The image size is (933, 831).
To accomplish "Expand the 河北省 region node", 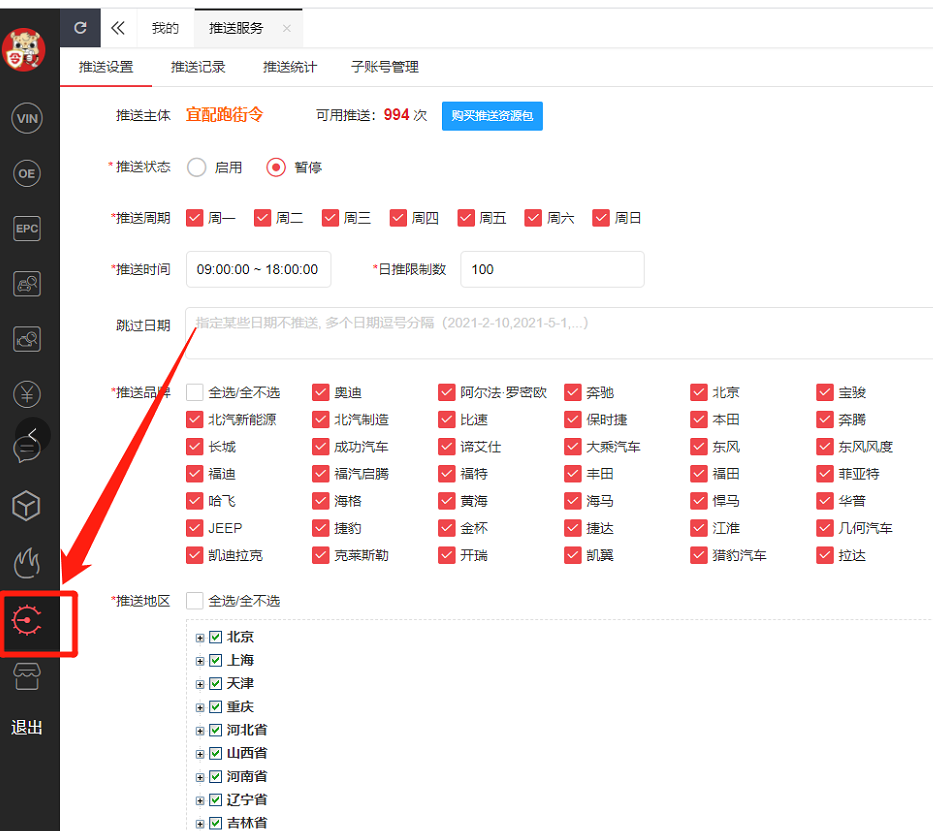I will (200, 731).
